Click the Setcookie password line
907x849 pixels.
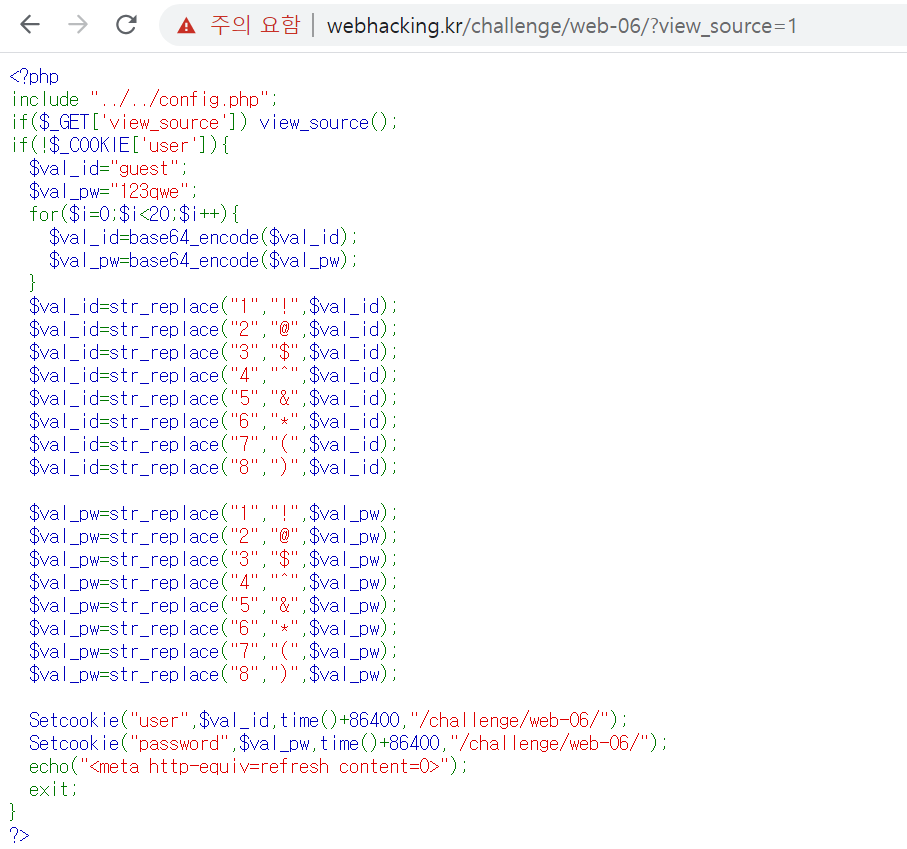(x=260, y=743)
